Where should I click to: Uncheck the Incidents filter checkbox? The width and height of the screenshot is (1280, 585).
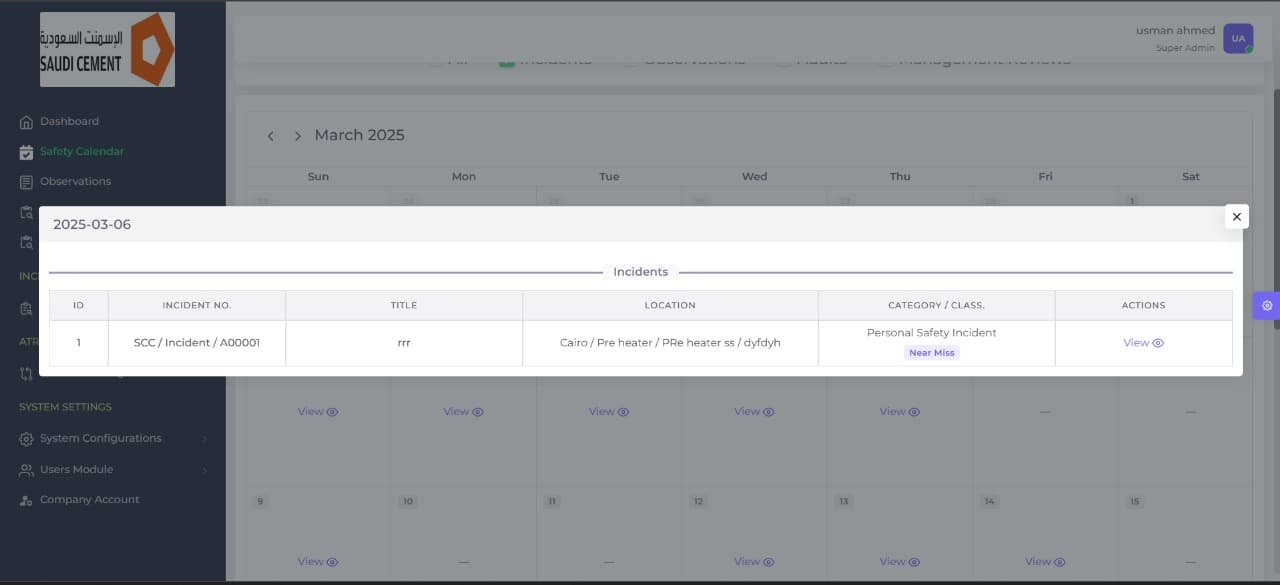click(x=505, y=59)
